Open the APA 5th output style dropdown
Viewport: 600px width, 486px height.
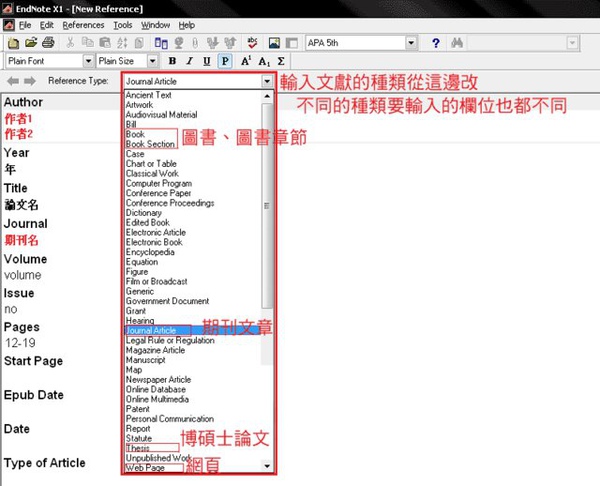click(x=411, y=43)
